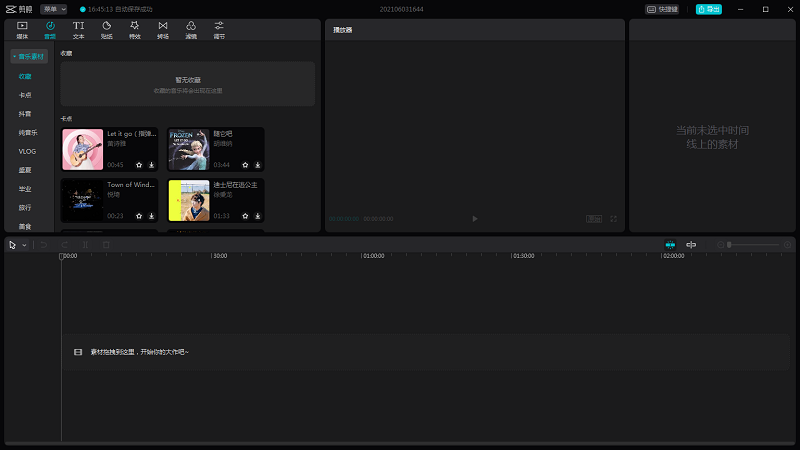This screenshot has height=450, width=800.
Task: Collapse the 音乐素材 category list
Action: coord(29,57)
